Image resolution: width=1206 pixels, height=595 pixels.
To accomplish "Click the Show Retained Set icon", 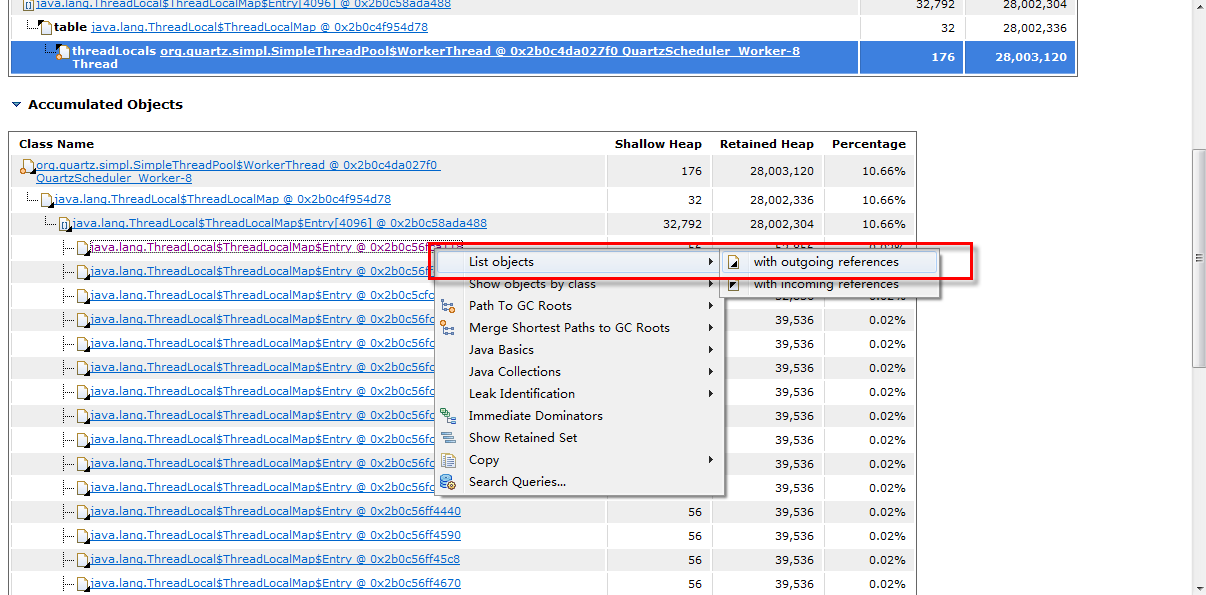I will 448,438.
